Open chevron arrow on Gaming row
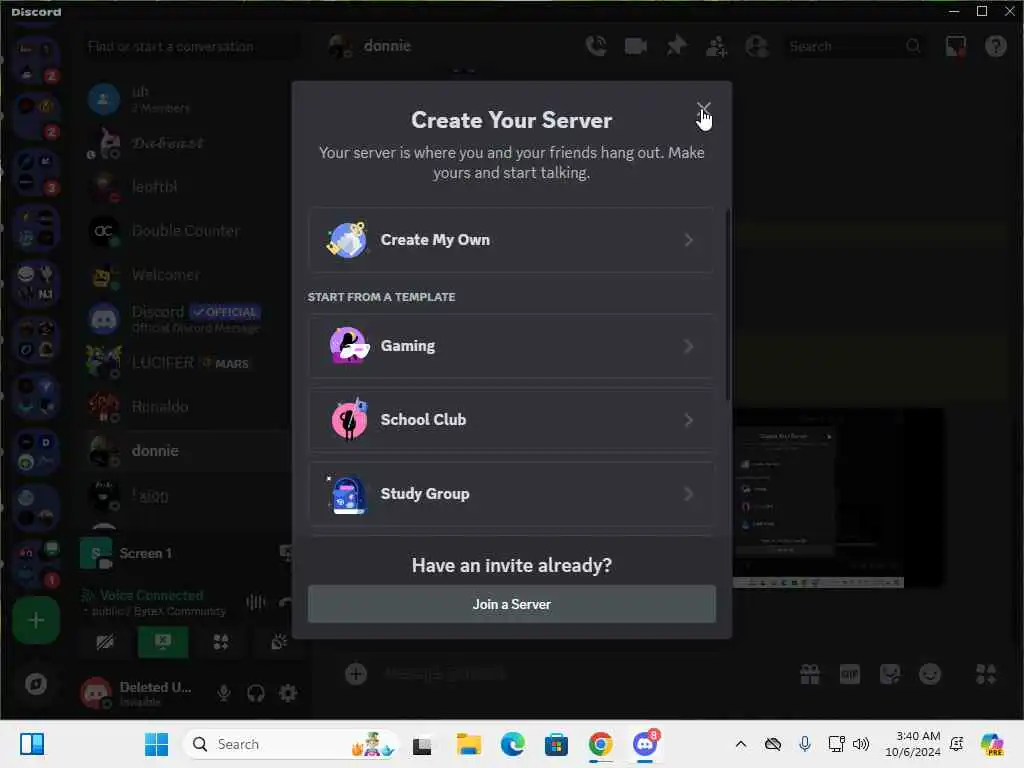 [x=688, y=345]
